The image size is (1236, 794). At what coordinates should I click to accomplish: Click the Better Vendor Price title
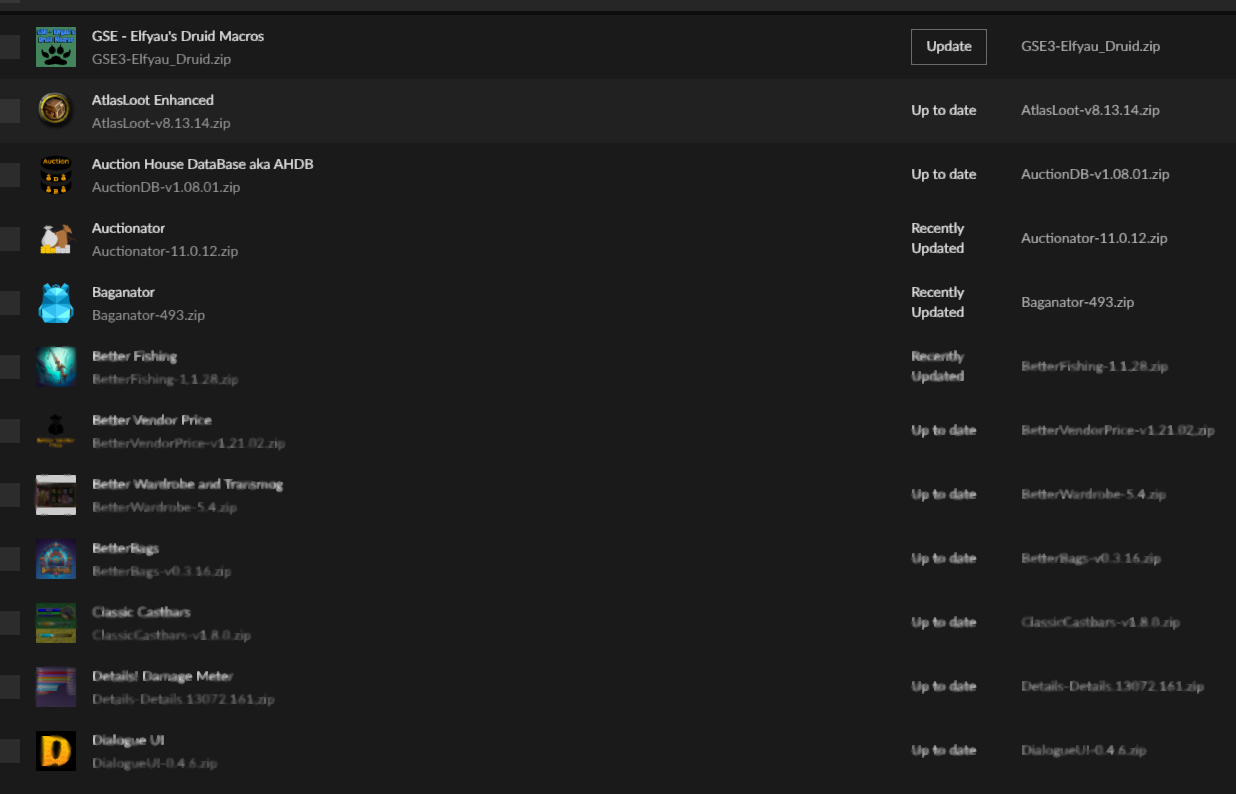[x=152, y=420]
